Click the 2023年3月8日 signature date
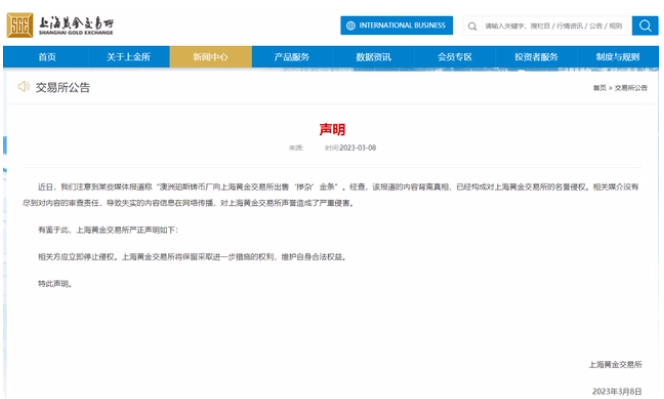Screen dimensions: 664x399 tap(617, 391)
